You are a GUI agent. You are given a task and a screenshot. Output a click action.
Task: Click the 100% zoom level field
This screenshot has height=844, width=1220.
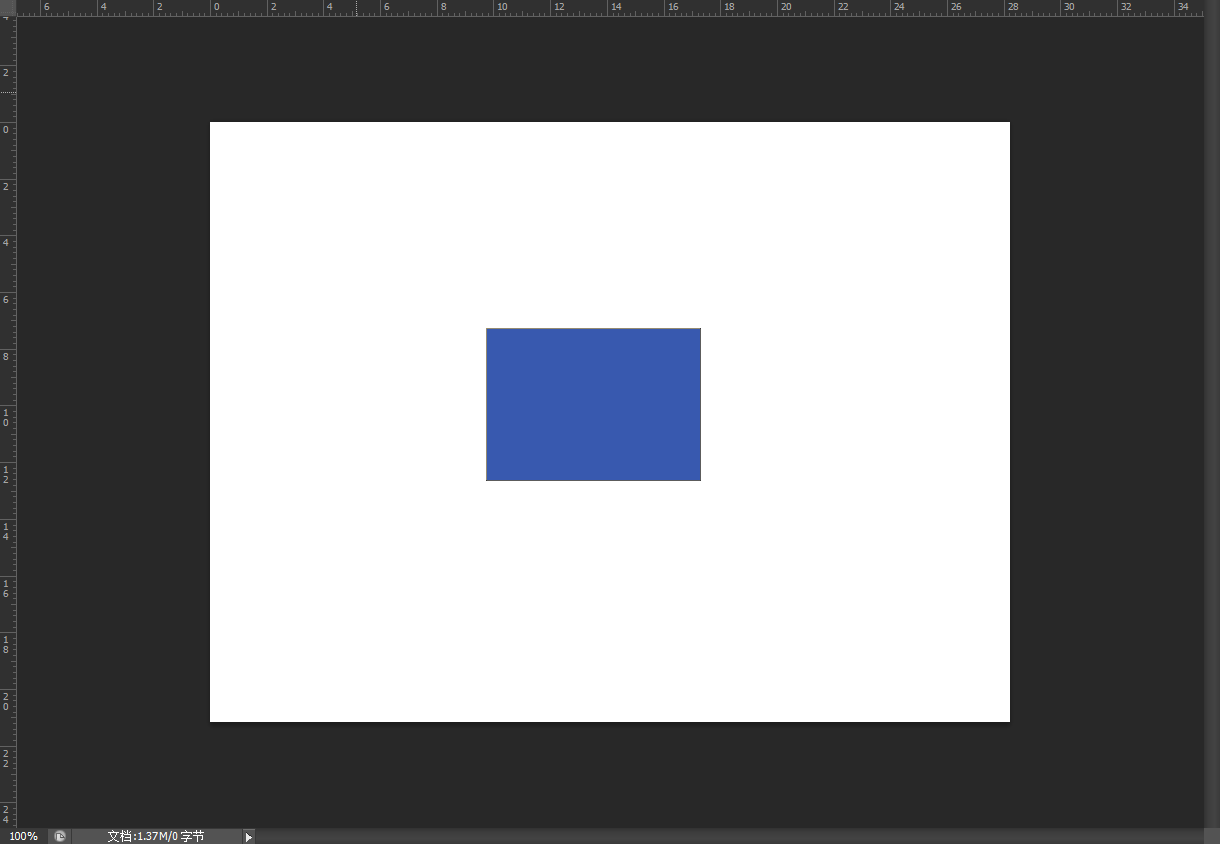pos(23,836)
